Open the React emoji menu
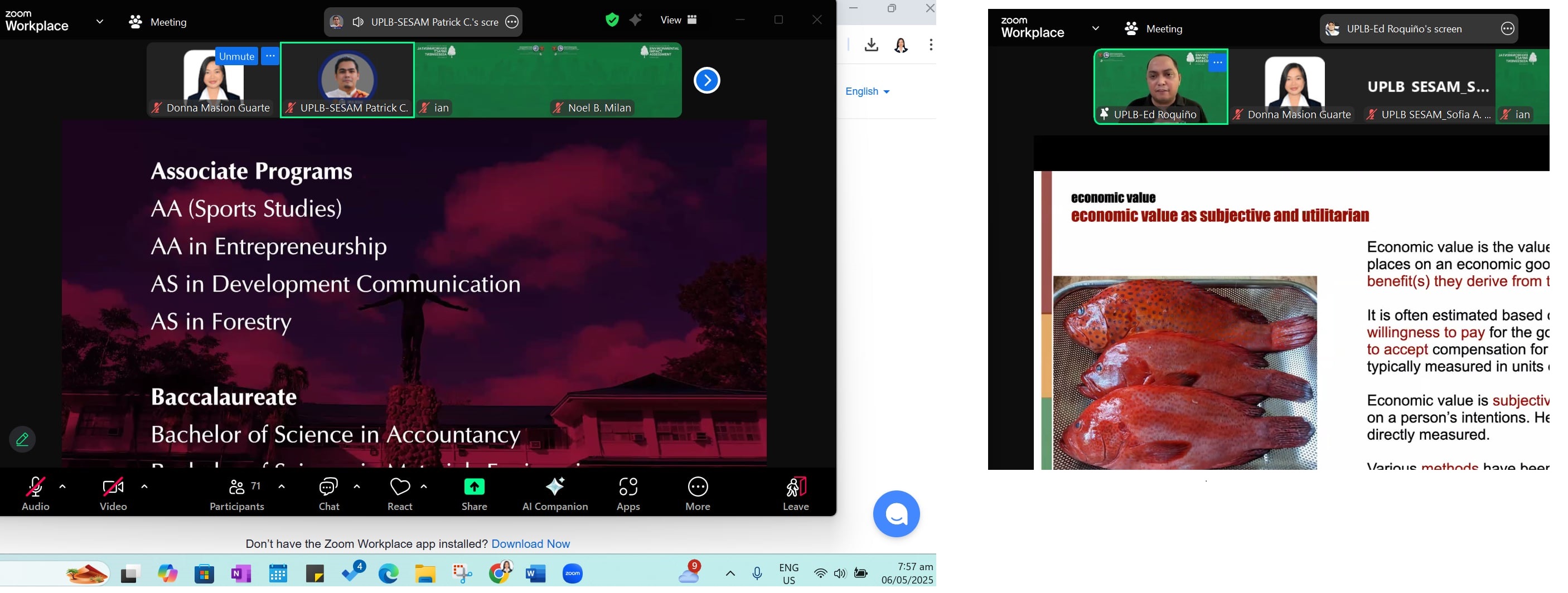Viewport: 1568px width, 593px height. (399, 494)
